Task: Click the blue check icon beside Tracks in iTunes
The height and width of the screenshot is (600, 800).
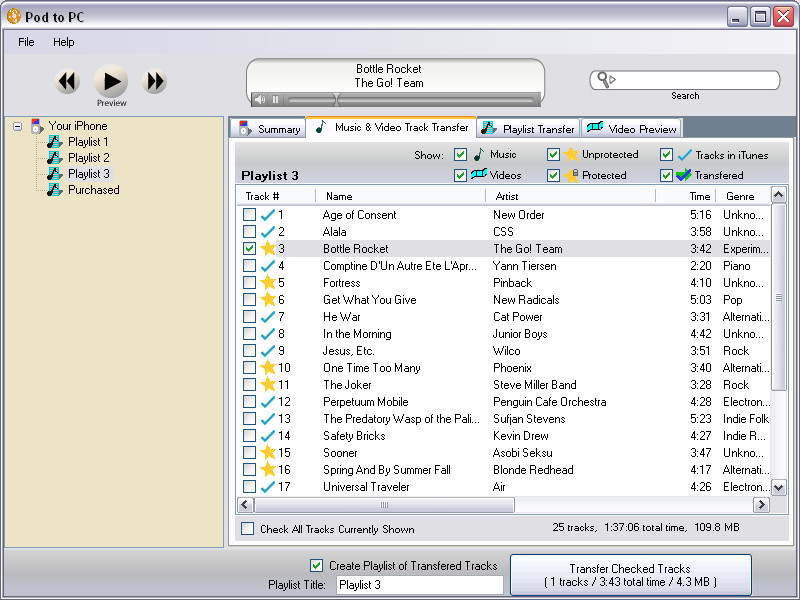Action: point(685,155)
